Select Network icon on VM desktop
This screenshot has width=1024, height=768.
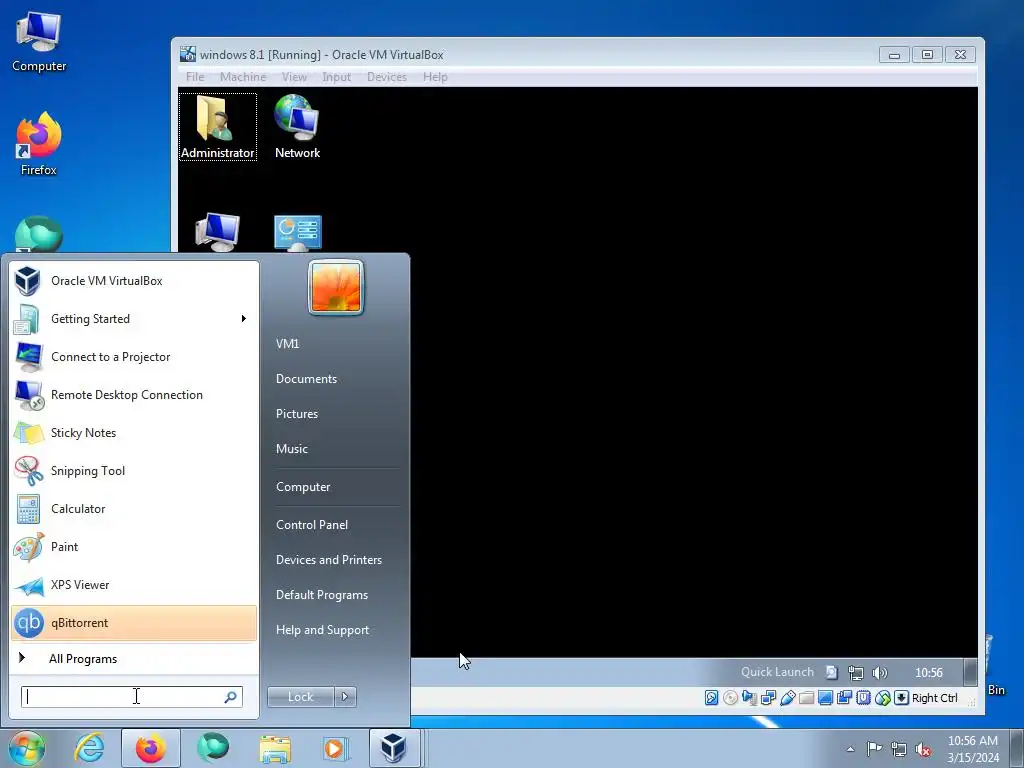(297, 127)
